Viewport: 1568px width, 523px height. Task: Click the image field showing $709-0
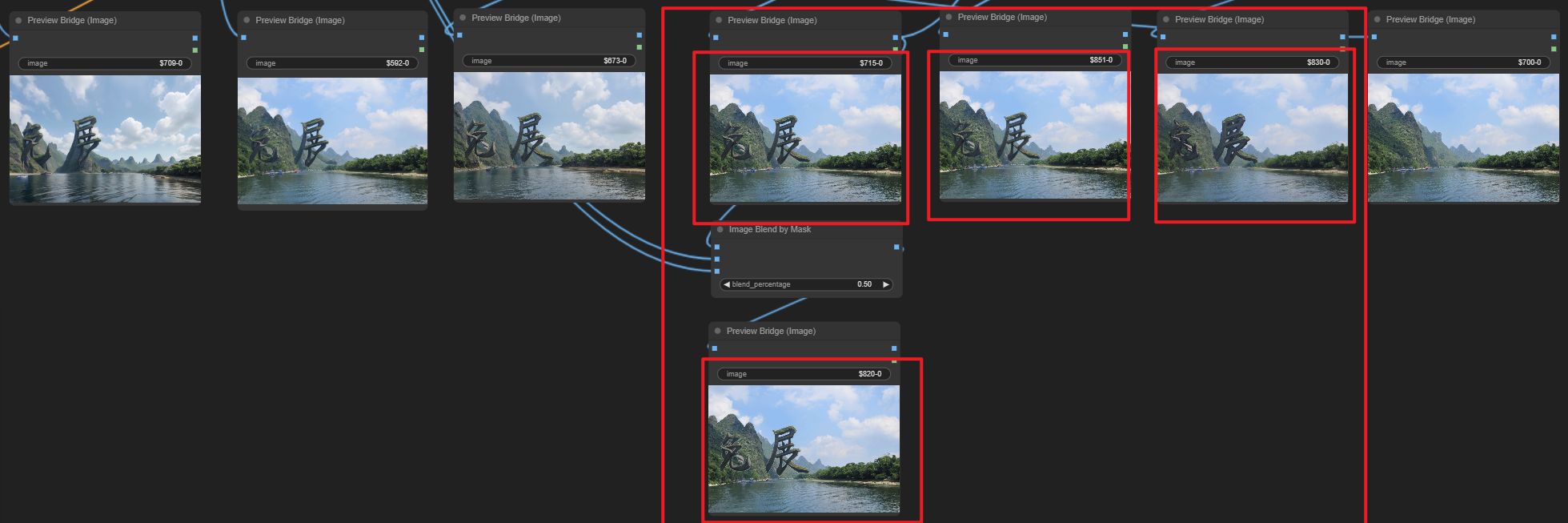pyautogui.click(x=105, y=63)
